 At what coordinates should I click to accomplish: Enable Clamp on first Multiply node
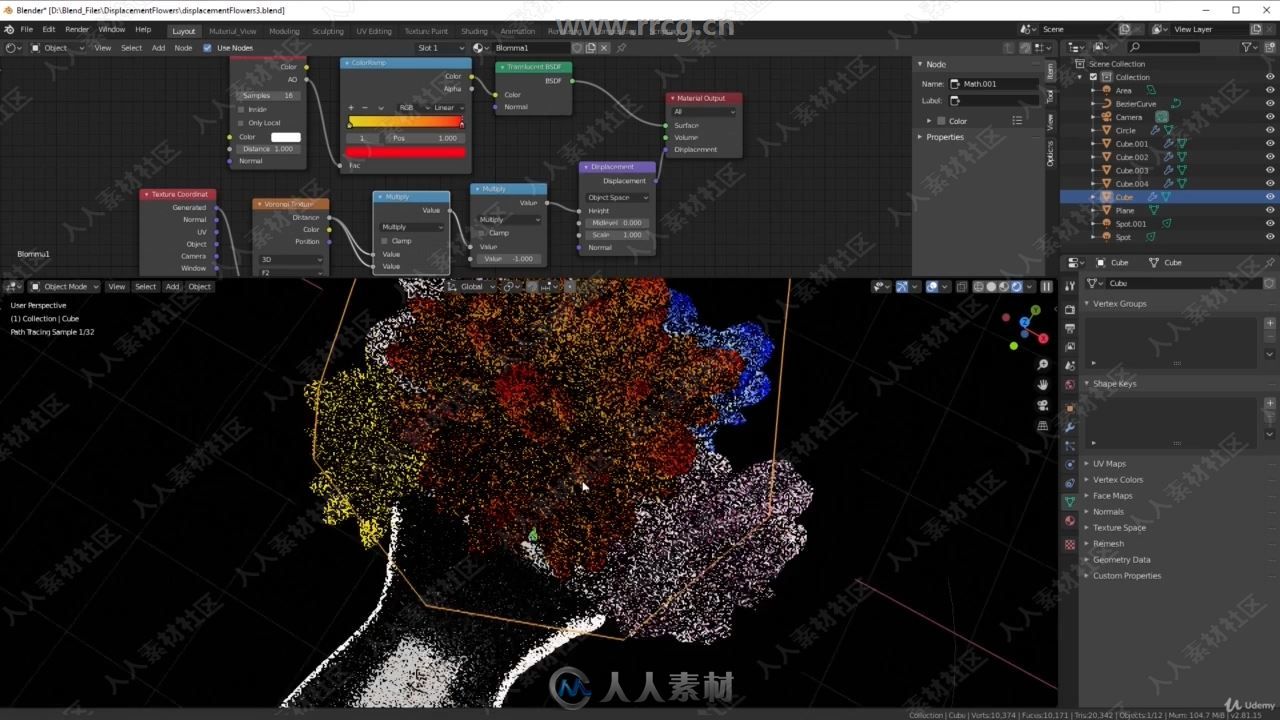pos(384,241)
